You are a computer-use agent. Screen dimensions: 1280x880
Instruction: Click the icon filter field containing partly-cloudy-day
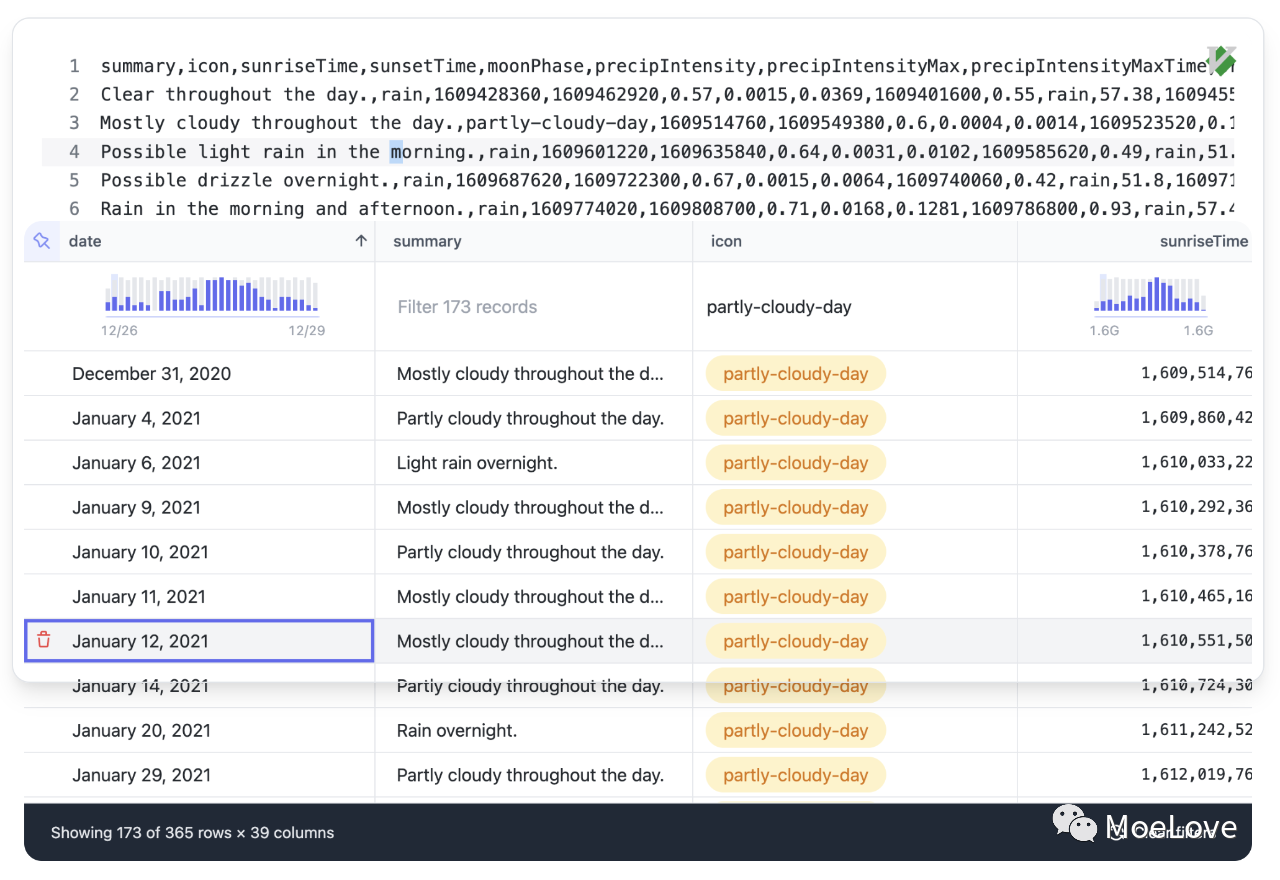779,307
